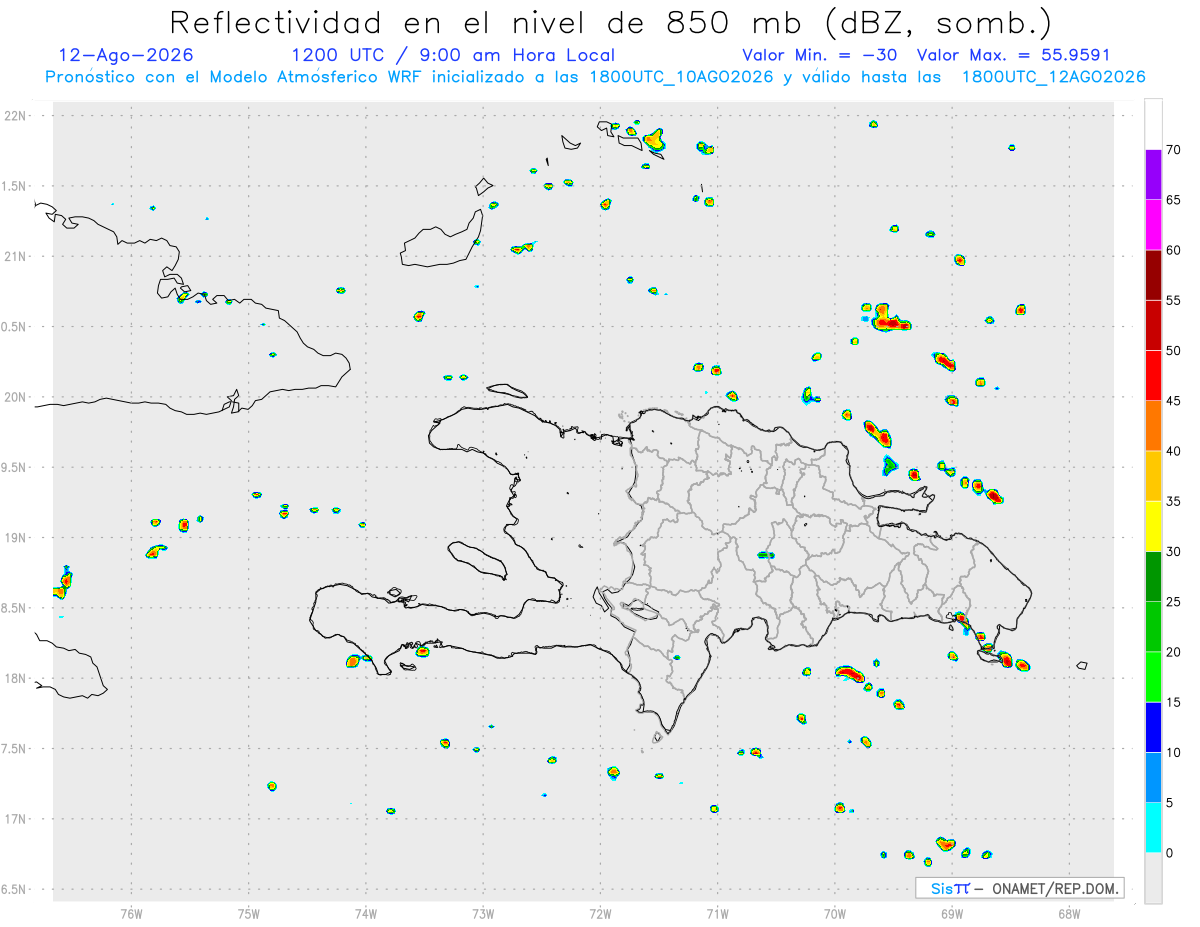The height and width of the screenshot is (927, 1200).
Task: Select the orange 40–45 dBZ legend color
Action: click(1153, 426)
